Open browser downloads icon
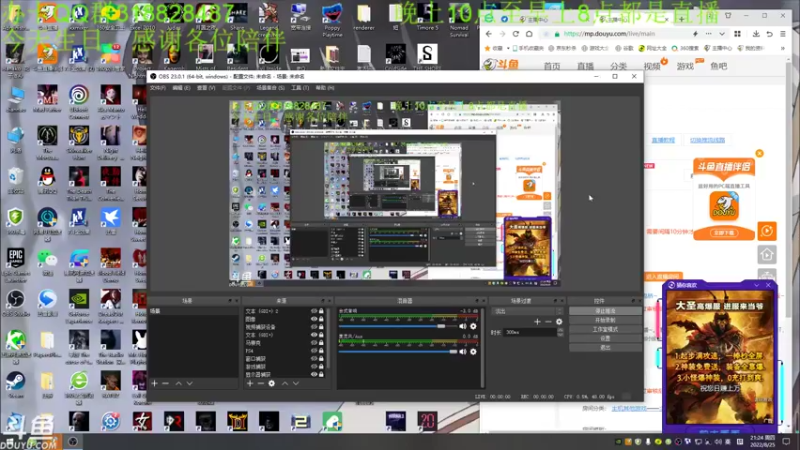The width and height of the screenshot is (800, 450). [x=756, y=34]
